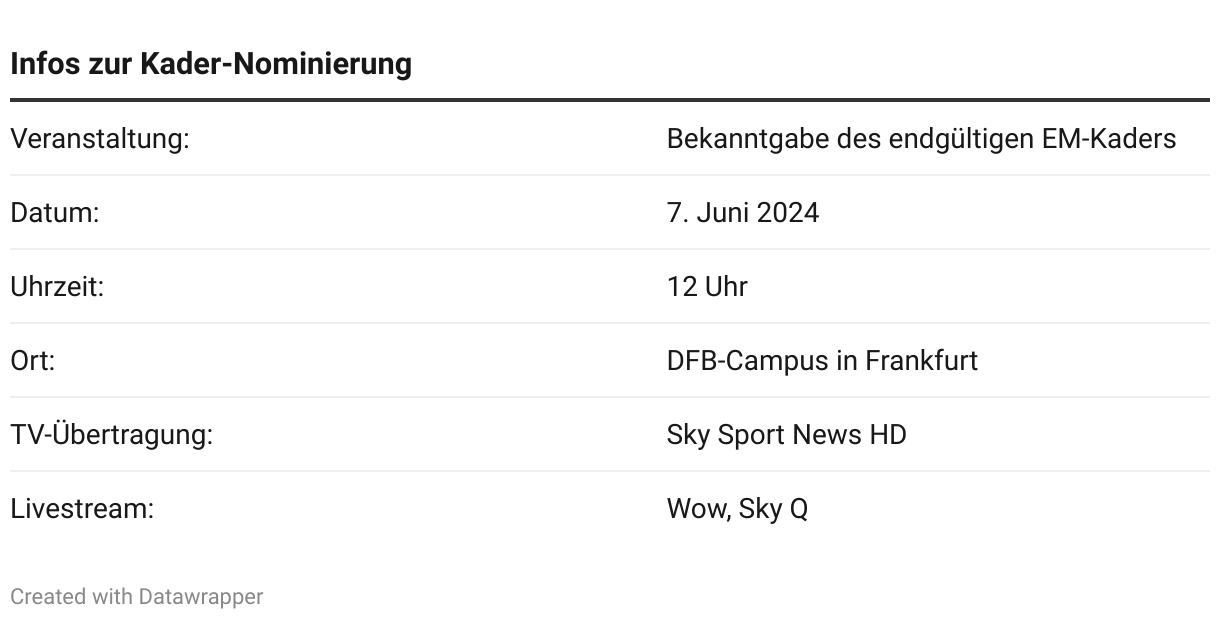This screenshot has width=1220, height=620.
Task: Select the 'Livestream:' label cell
Action: click(x=82, y=508)
